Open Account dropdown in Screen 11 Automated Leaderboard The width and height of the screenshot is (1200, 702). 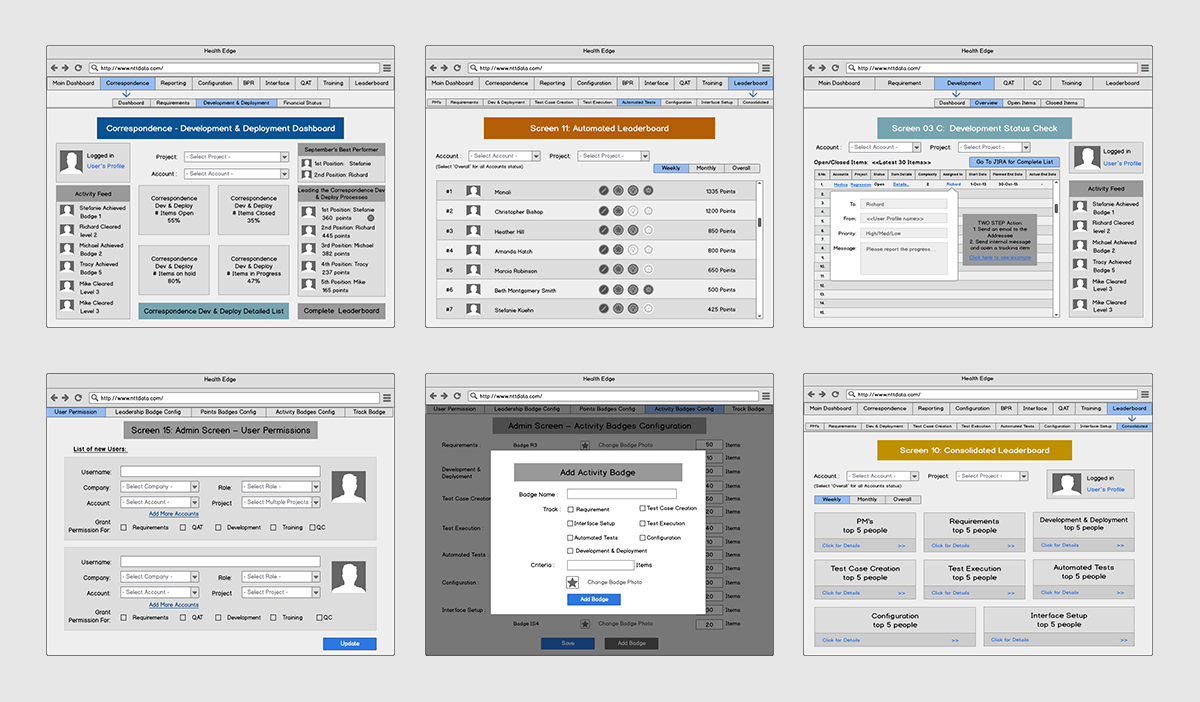(x=504, y=156)
